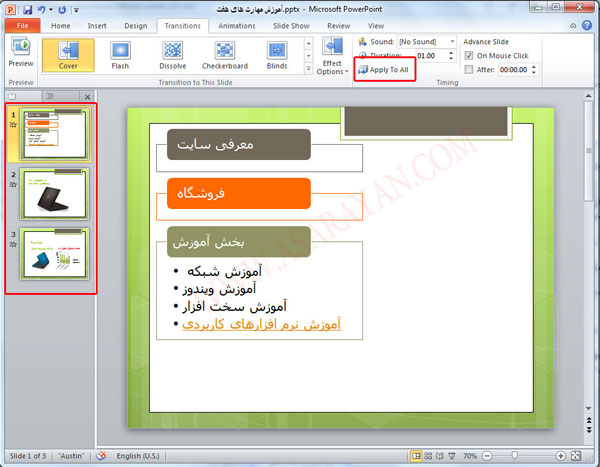Image resolution: width=600 pixels, height=467 pixels.
Task: Select the Cover transition effect
Action: pos(68,56)
